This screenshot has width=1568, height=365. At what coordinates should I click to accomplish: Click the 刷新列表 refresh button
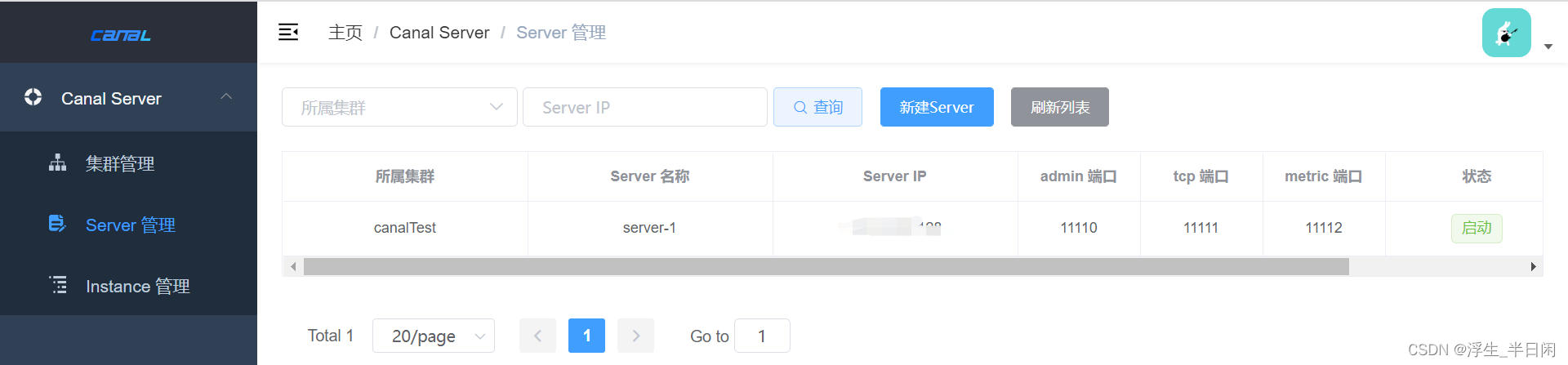1060,107
